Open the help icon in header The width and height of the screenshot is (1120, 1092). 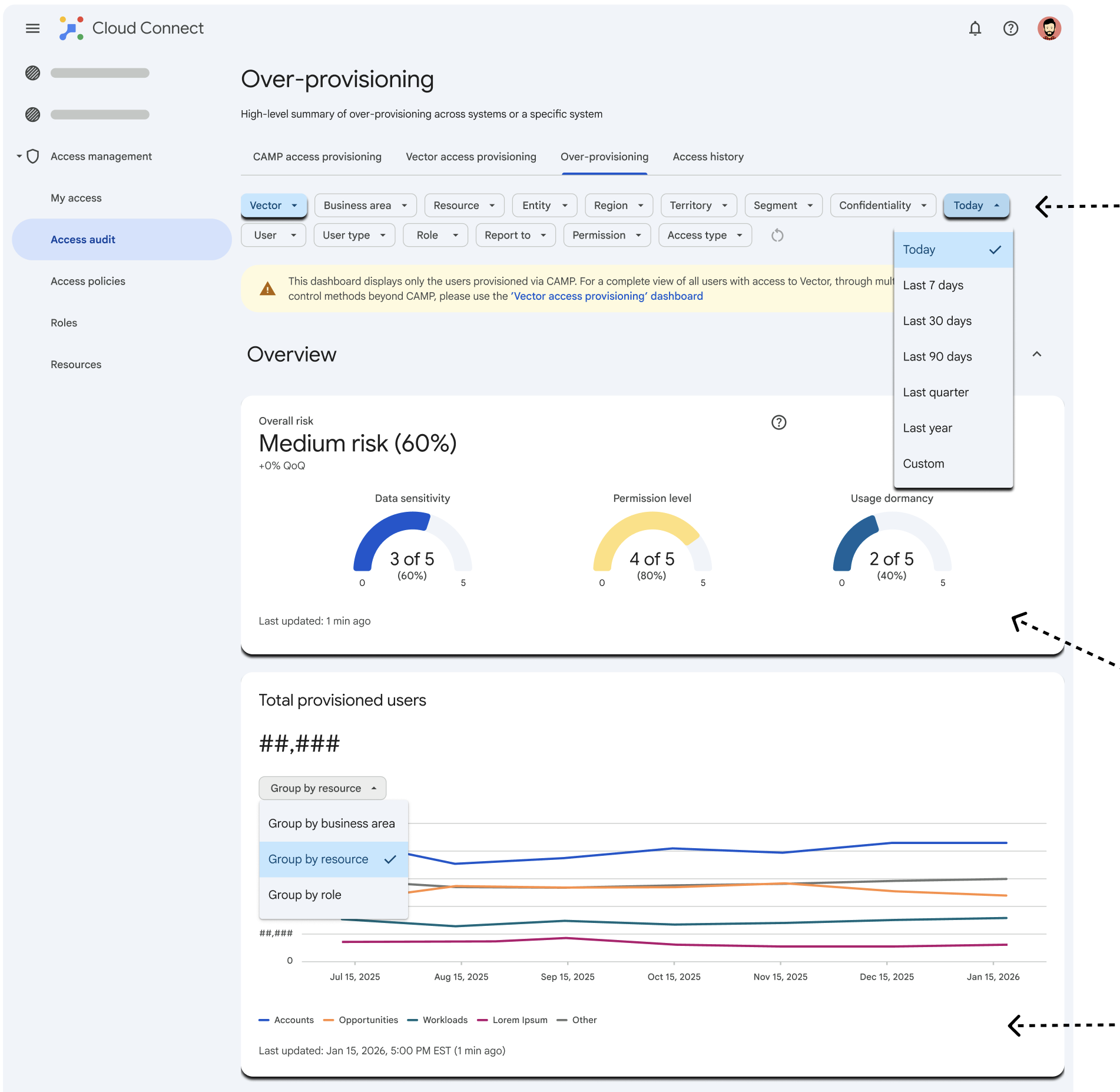click(1010, 28)
